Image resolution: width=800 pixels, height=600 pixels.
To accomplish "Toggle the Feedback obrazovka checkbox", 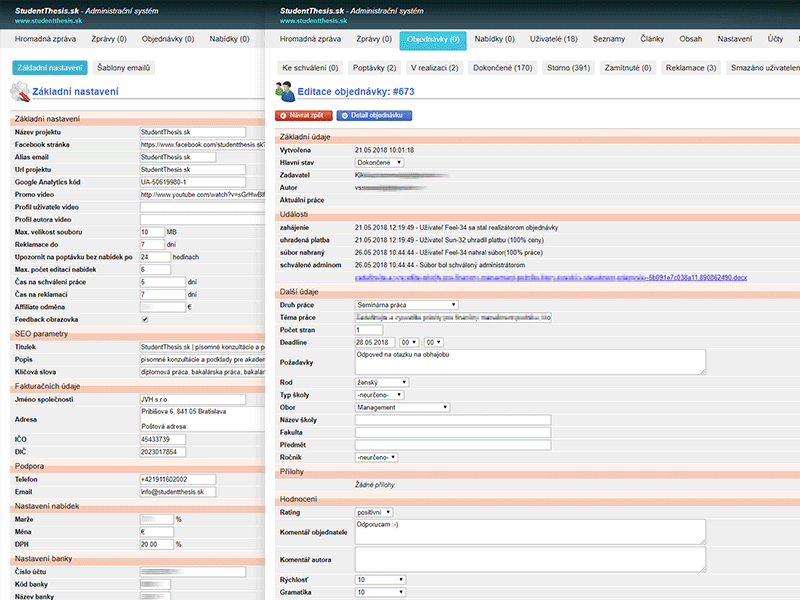I will (145, 319).
